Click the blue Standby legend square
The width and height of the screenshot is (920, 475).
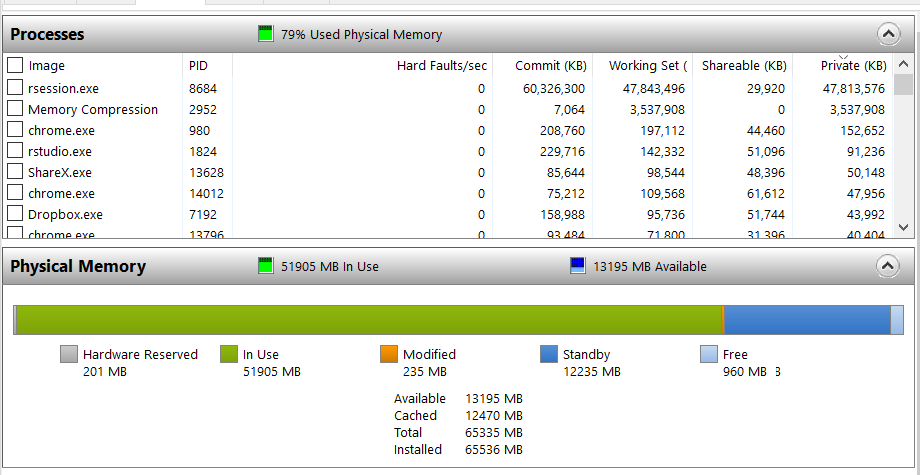549,354
